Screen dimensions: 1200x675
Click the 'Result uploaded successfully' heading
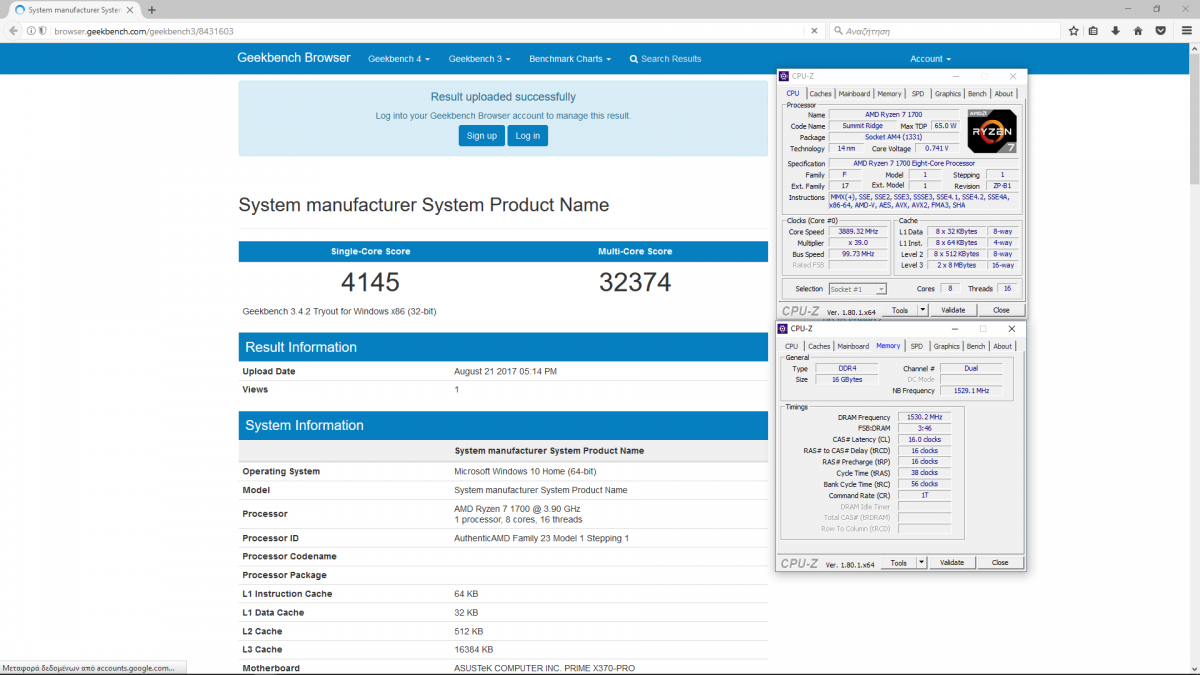(503, 97)
